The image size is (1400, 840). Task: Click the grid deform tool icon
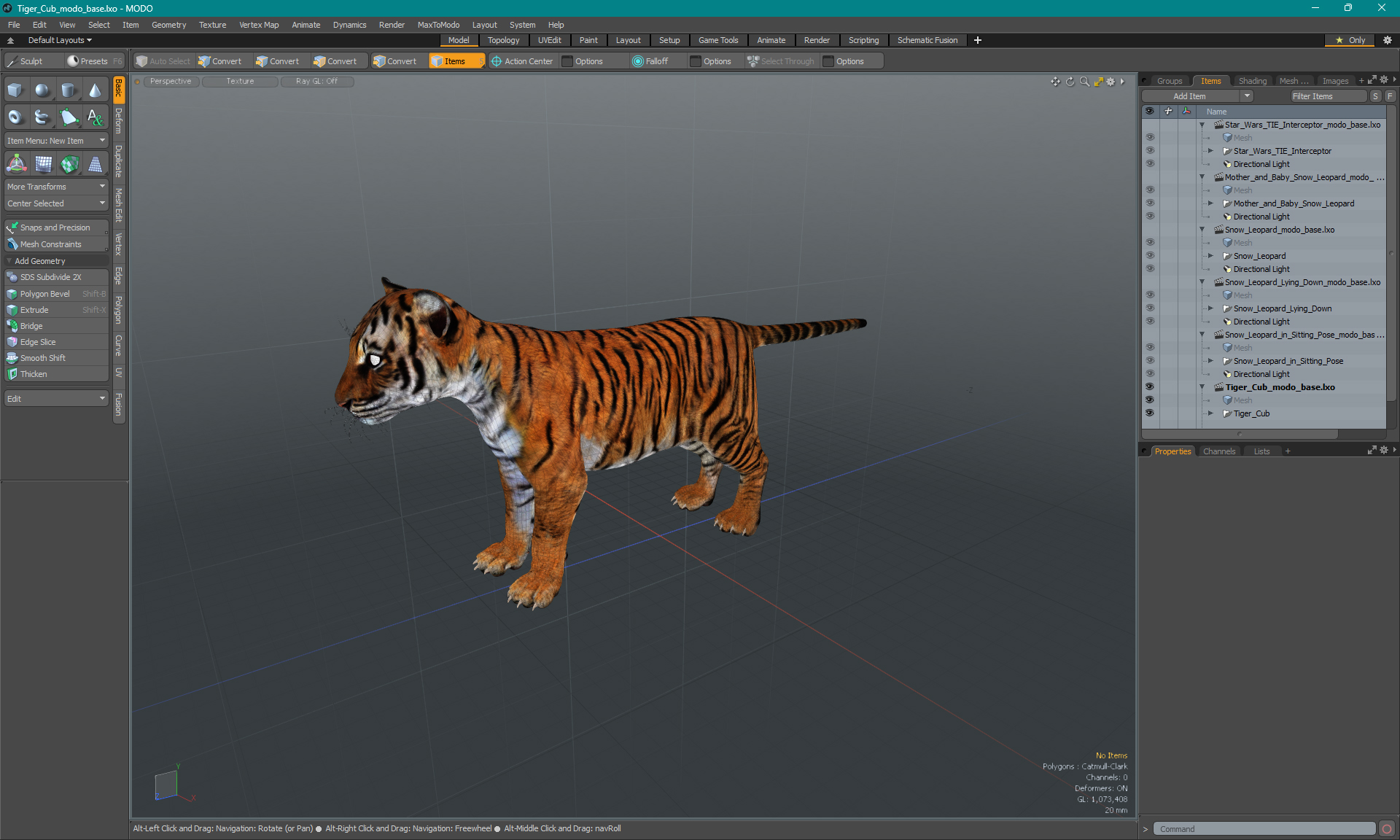click(43, 164)
